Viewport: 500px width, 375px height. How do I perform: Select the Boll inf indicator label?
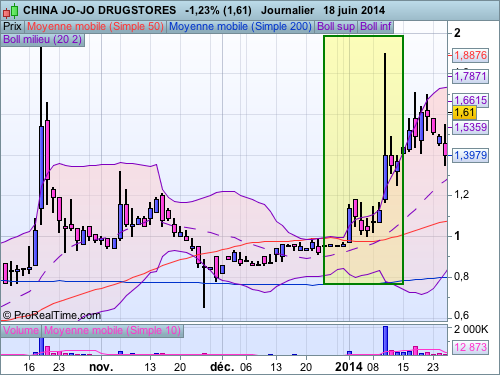[x=376, y=26]
